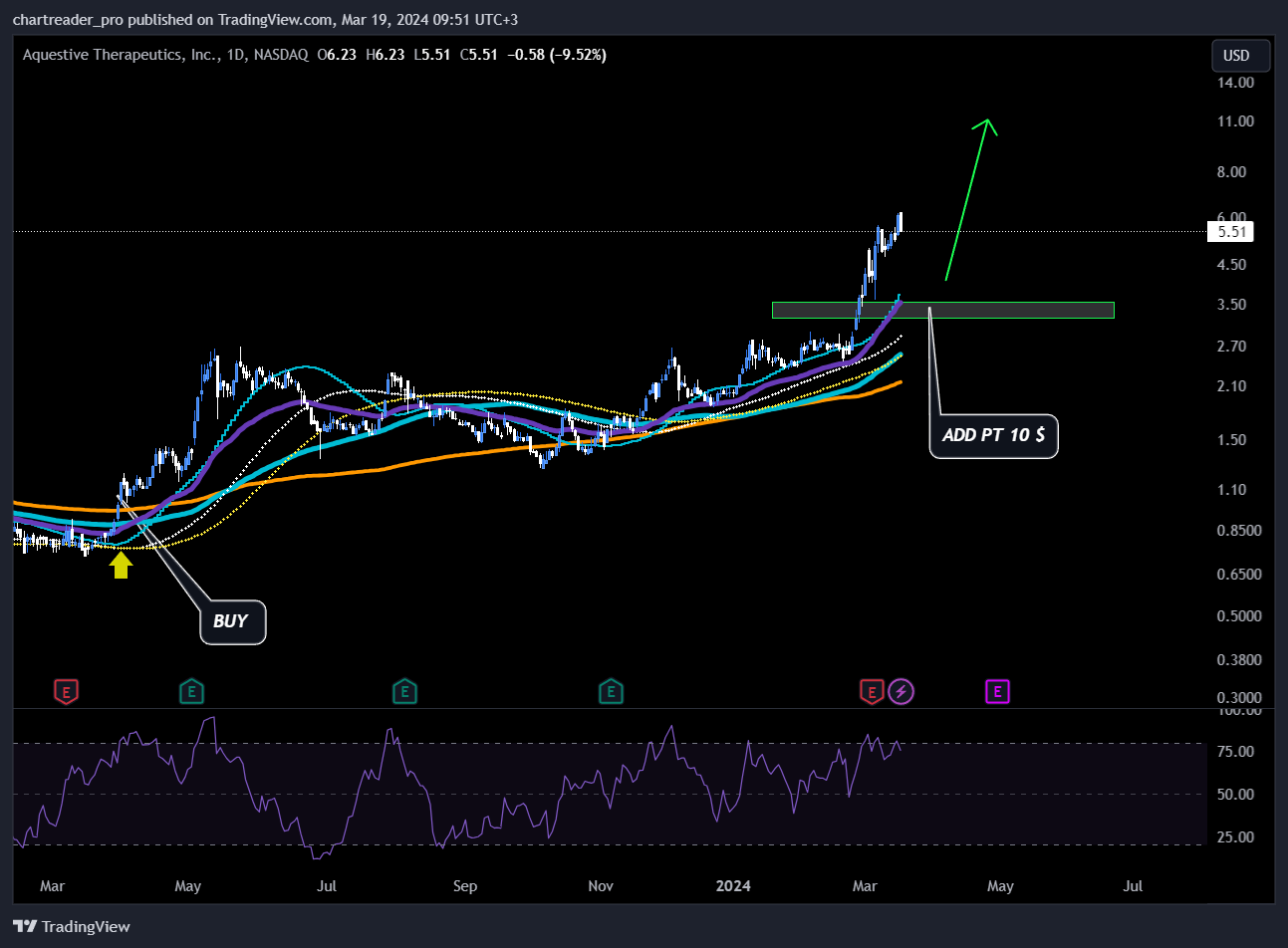
Task: Click the Mar label right after 2024
Action: pyautogui.click(x=866, y=886)
